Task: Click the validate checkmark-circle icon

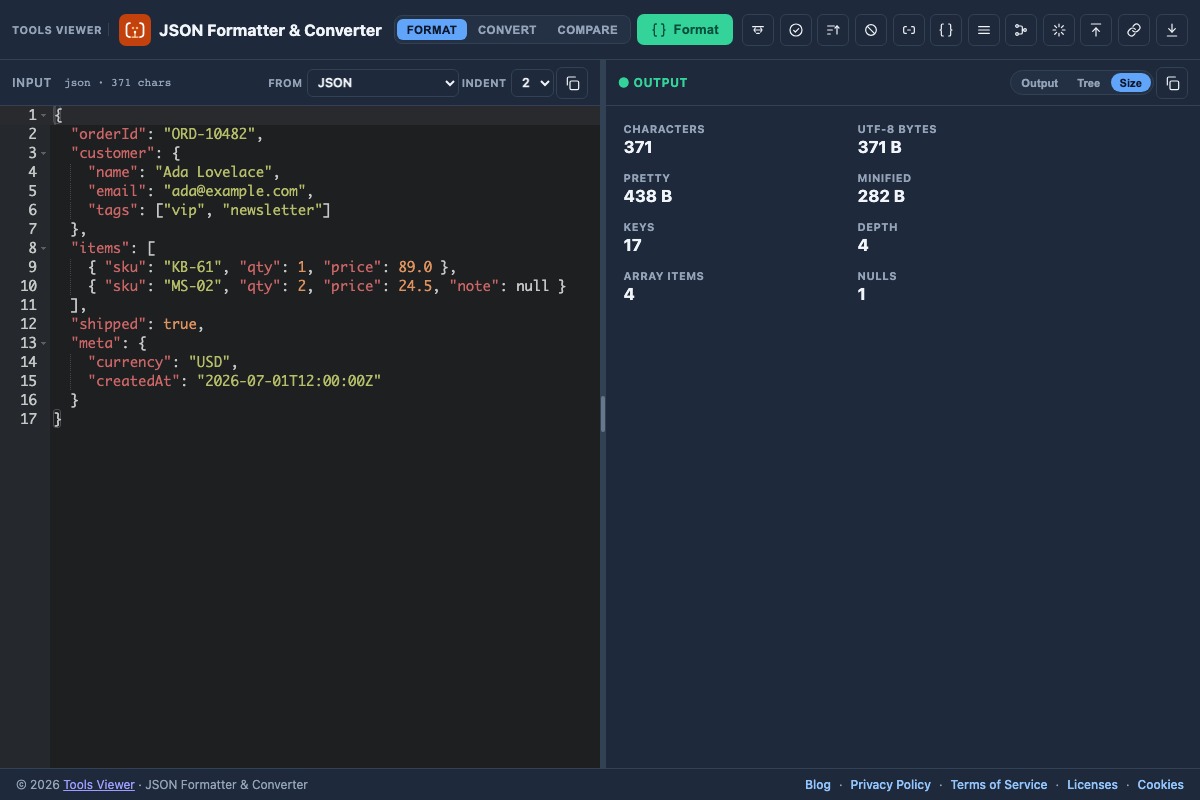Action: 796,30
